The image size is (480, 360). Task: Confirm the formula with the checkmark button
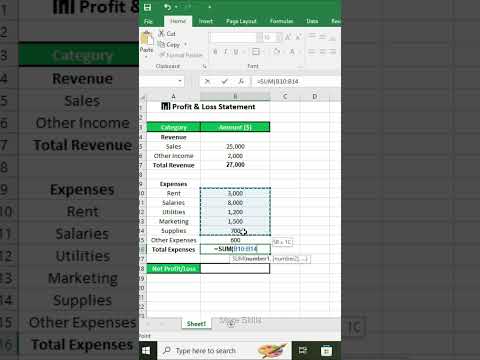tap(224, 81)
